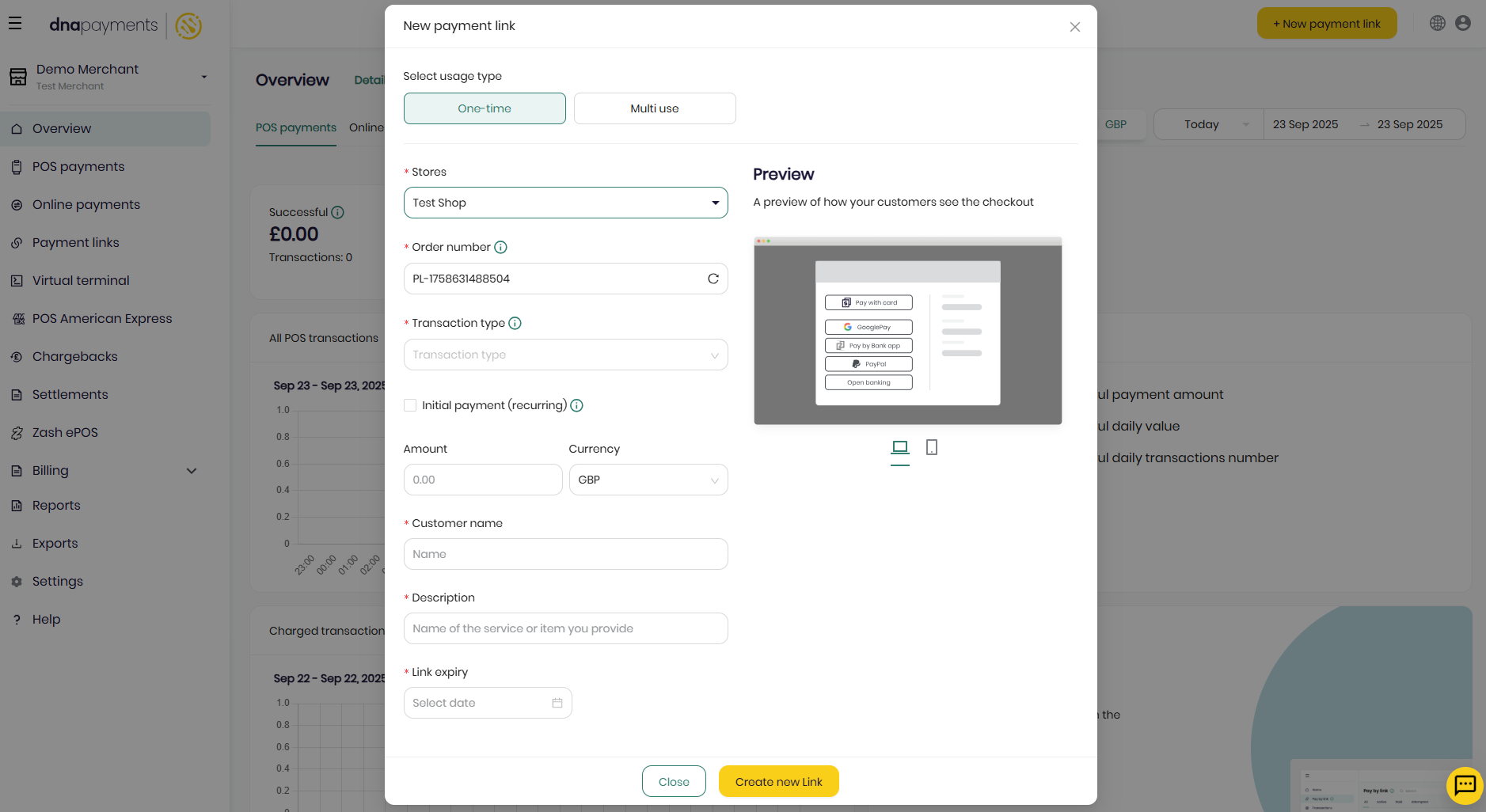Open the Transaction type info tooltip
The height and width of the screenshot is (812, 1486).
(515, 323)
